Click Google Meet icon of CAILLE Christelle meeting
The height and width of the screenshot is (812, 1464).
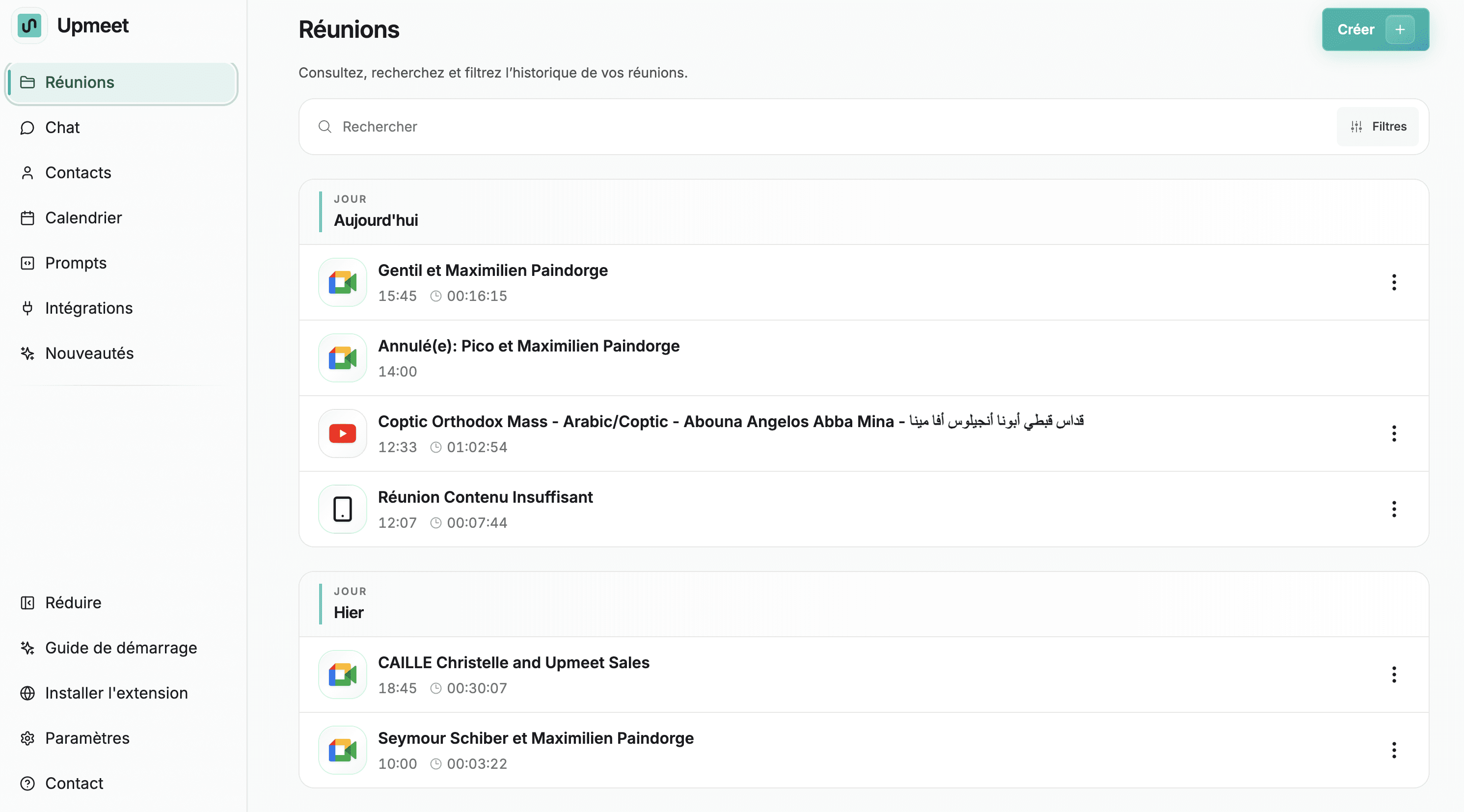(342, 675)
